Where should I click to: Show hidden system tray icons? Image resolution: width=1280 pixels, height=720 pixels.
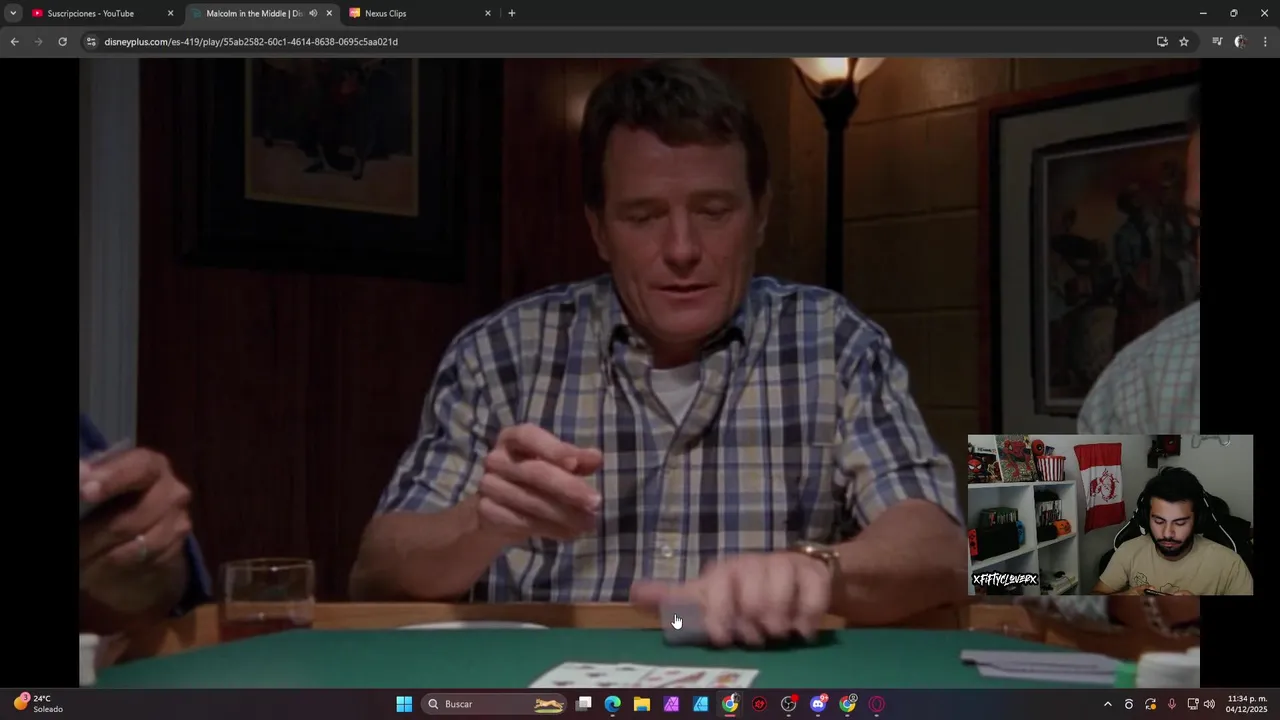(x=1107, y=704)
